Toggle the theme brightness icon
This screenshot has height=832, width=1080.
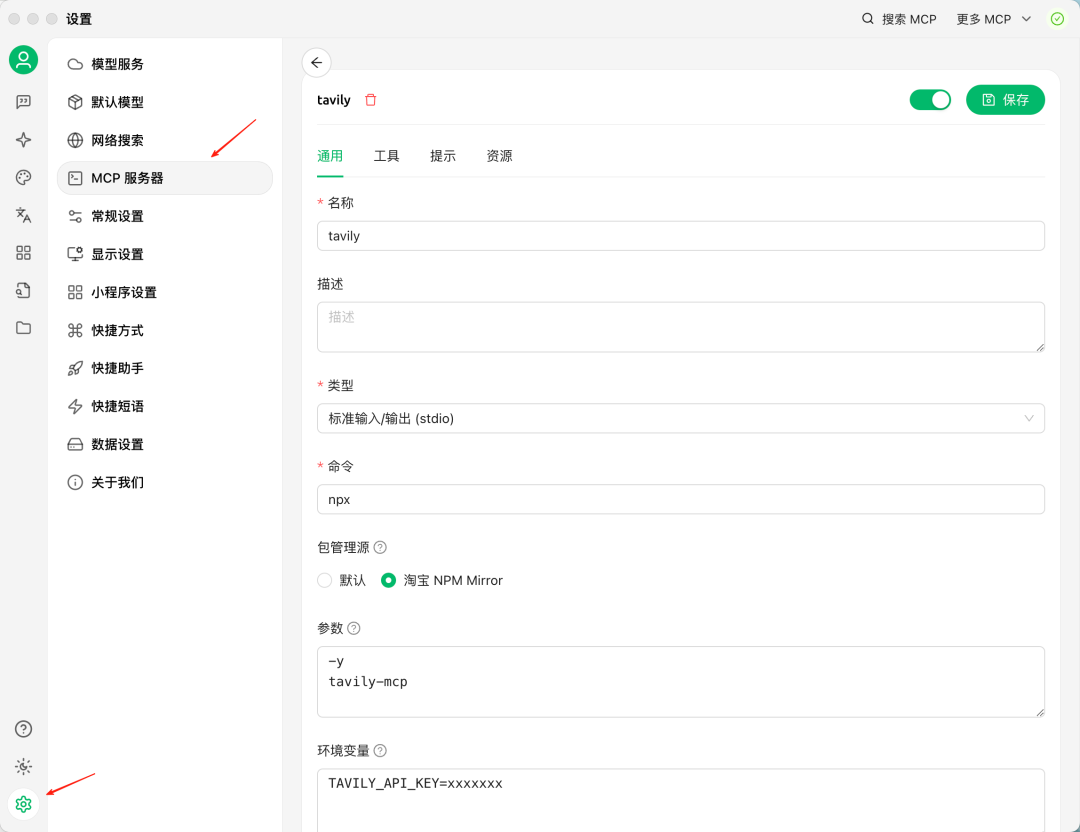click(x=24, y=767)
